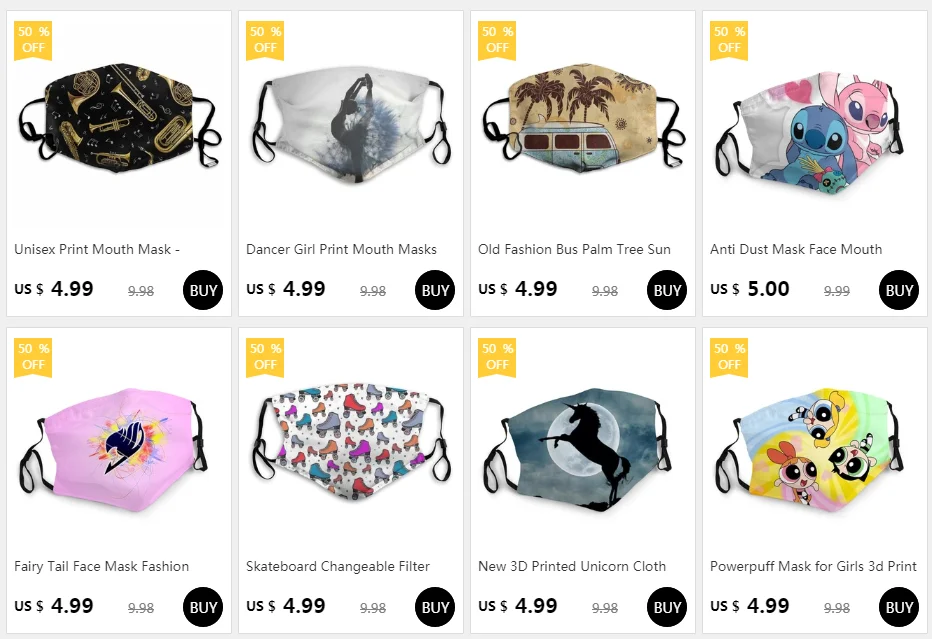
Task: Open 'Skateboard Changeable Filter' title link
Action: pyautogui.click(x=338, y=566)
